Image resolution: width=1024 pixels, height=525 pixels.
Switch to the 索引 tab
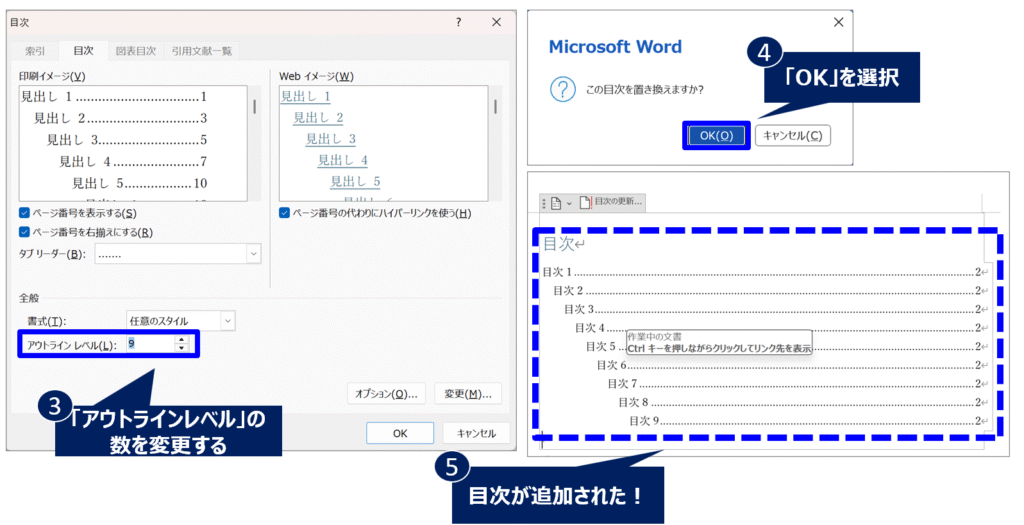point(35,51)
